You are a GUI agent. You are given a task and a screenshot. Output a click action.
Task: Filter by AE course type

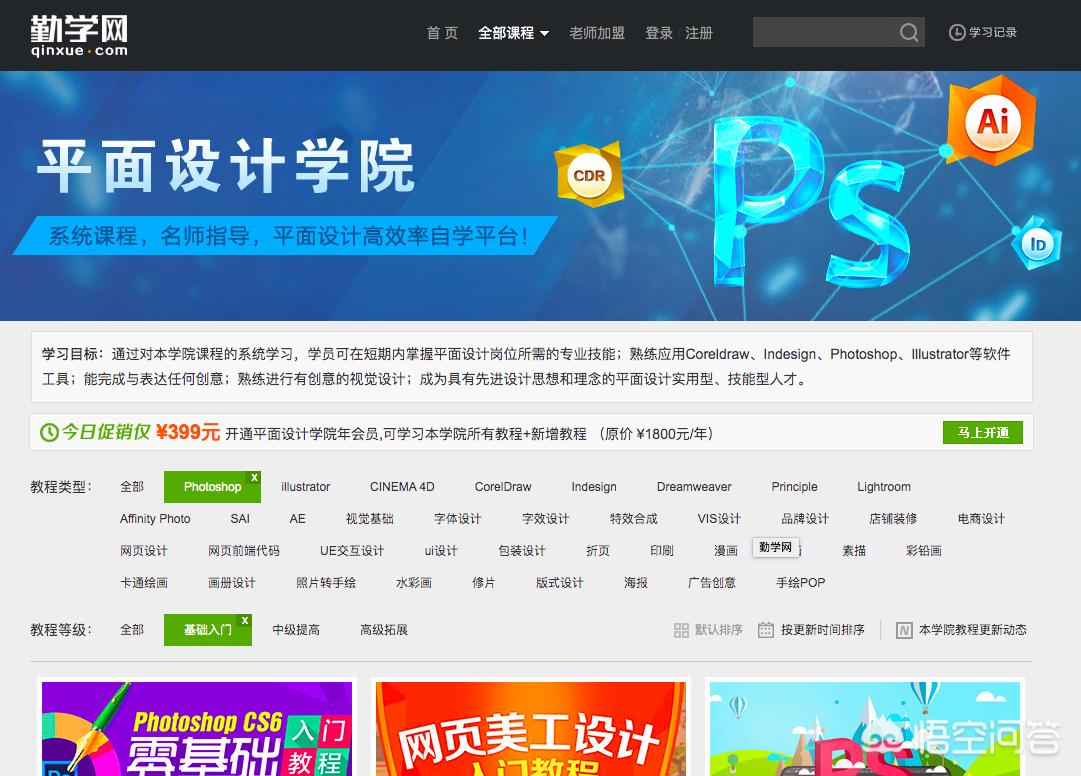pos(297,518)
